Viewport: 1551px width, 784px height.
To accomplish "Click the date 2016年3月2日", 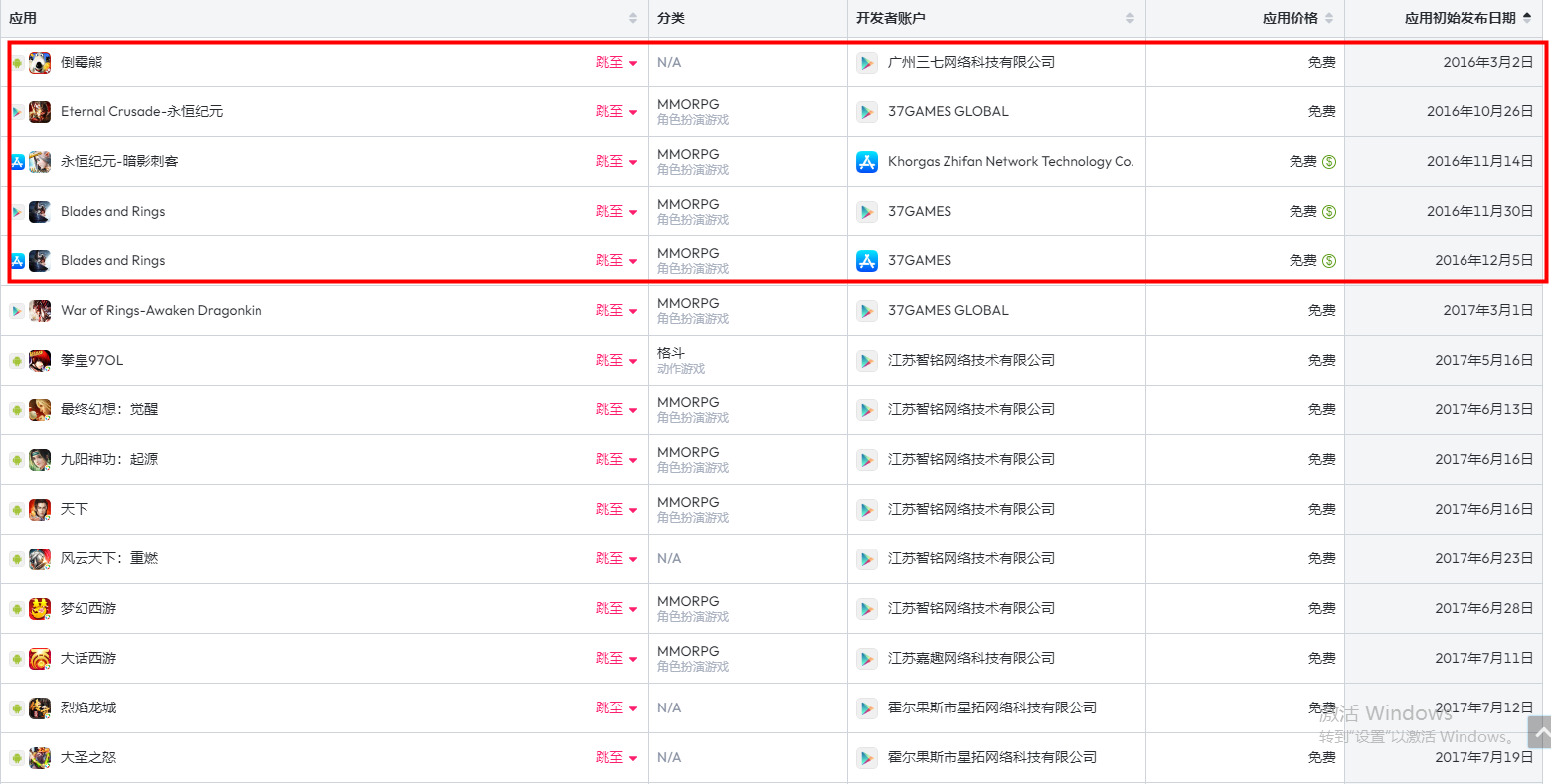I will [x=1488, y=62].
